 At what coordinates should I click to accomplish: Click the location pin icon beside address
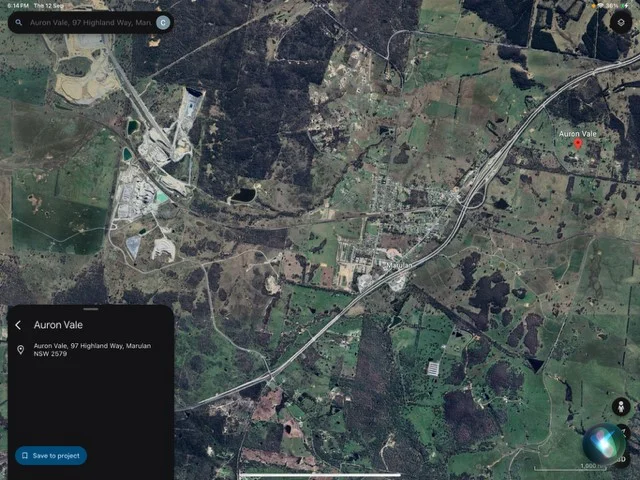click(20, 350)
